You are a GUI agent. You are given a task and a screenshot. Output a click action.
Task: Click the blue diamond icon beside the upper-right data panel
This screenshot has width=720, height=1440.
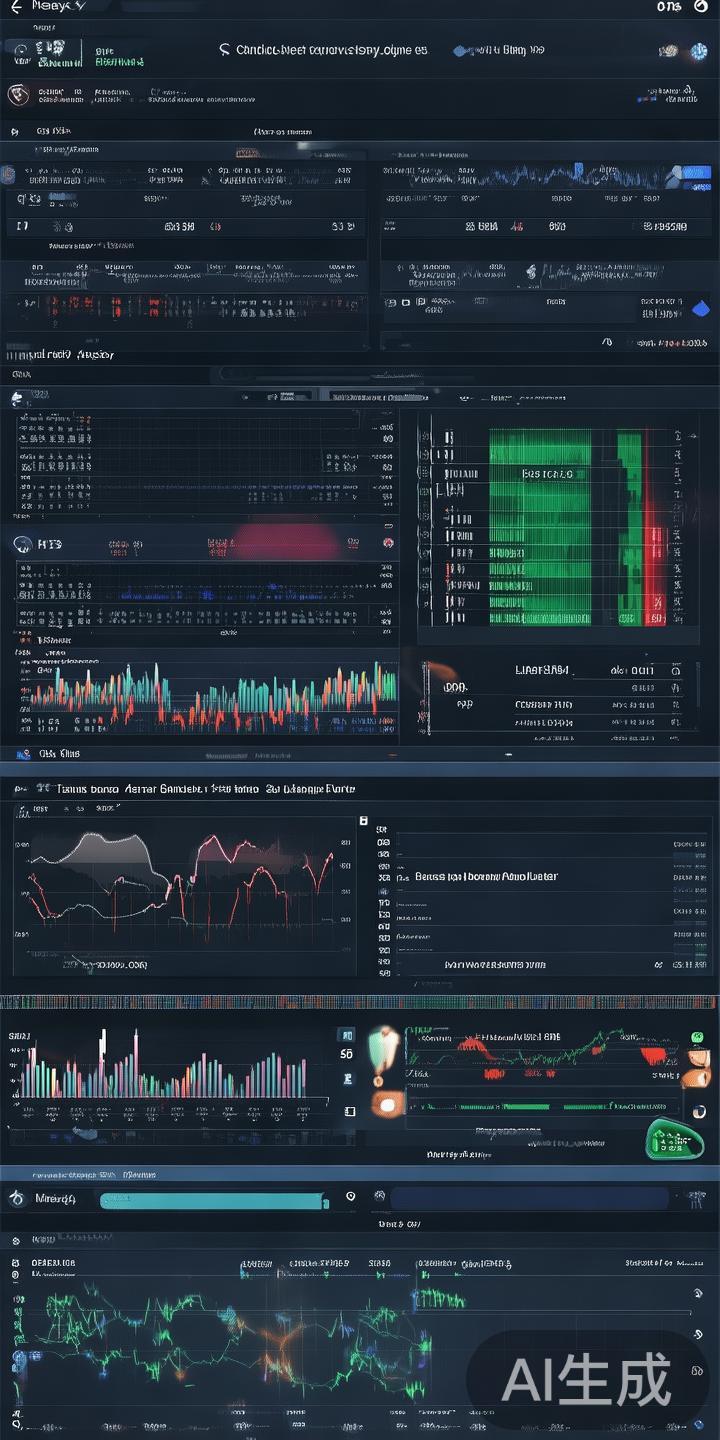(700, 310)
